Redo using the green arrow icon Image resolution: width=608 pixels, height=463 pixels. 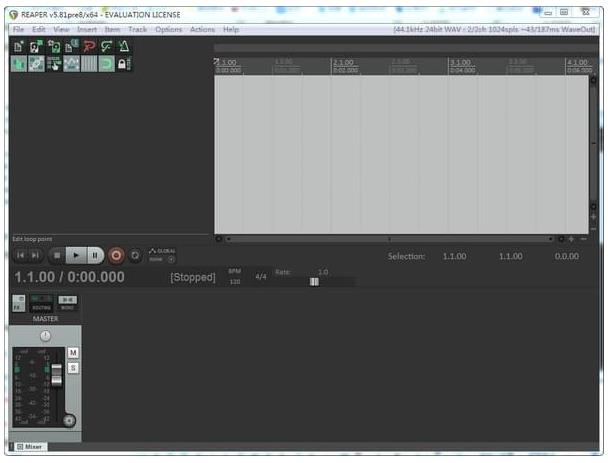(x=106, y=47)
